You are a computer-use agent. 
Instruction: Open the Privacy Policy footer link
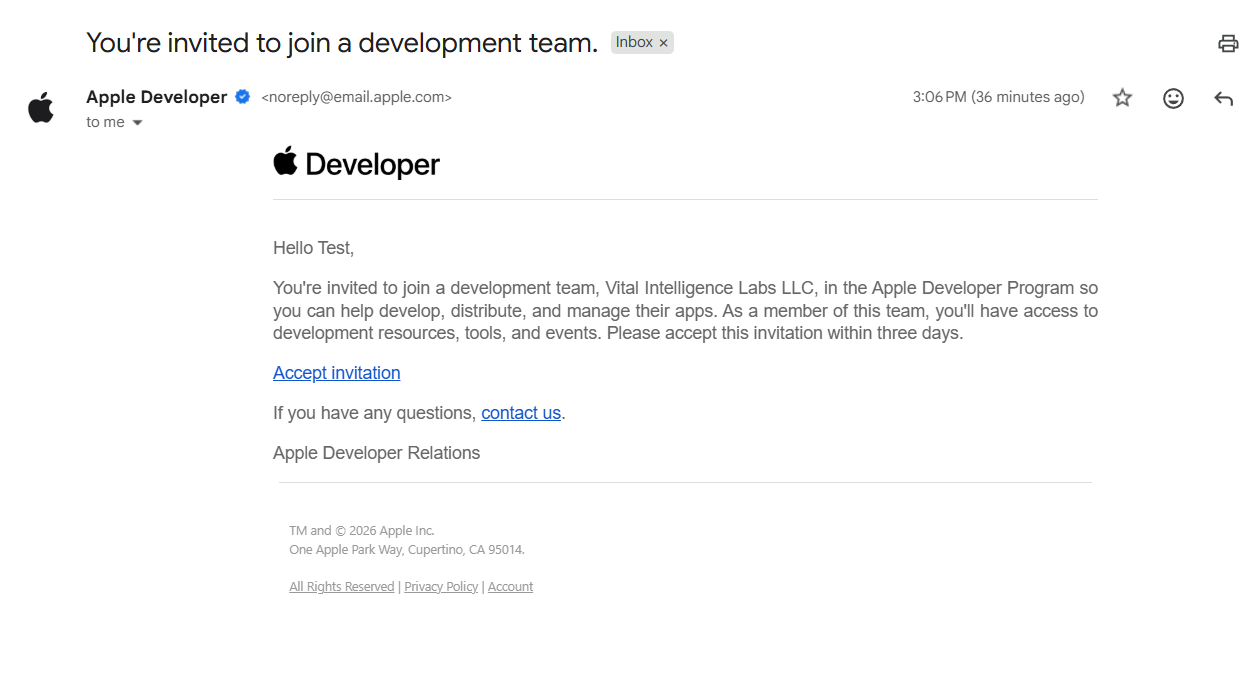pos(441,587)
